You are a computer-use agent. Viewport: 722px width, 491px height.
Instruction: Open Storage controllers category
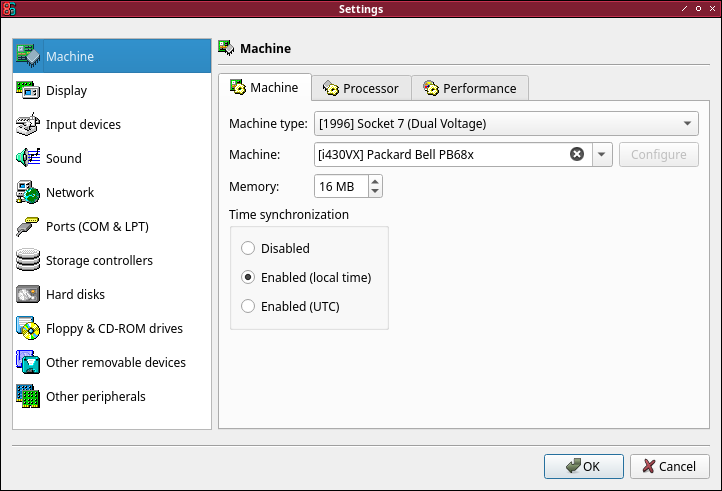coord(112,260)
